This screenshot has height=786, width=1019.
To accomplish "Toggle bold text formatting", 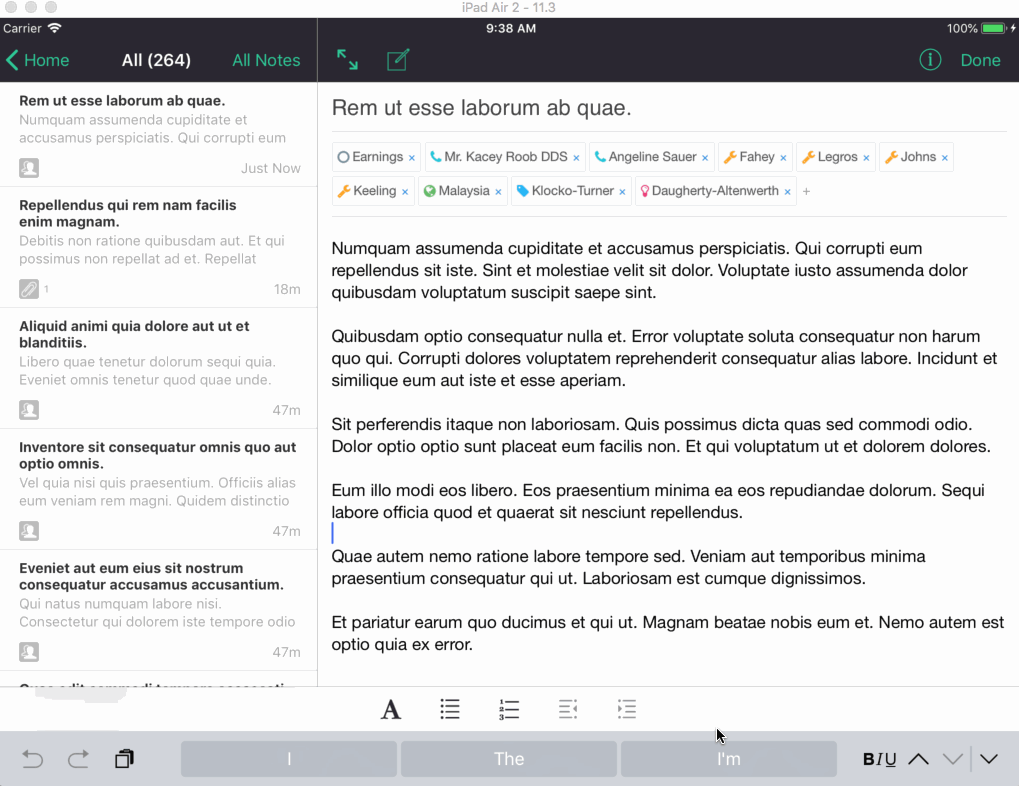I will pyautogui.click(x=868, y=759).
